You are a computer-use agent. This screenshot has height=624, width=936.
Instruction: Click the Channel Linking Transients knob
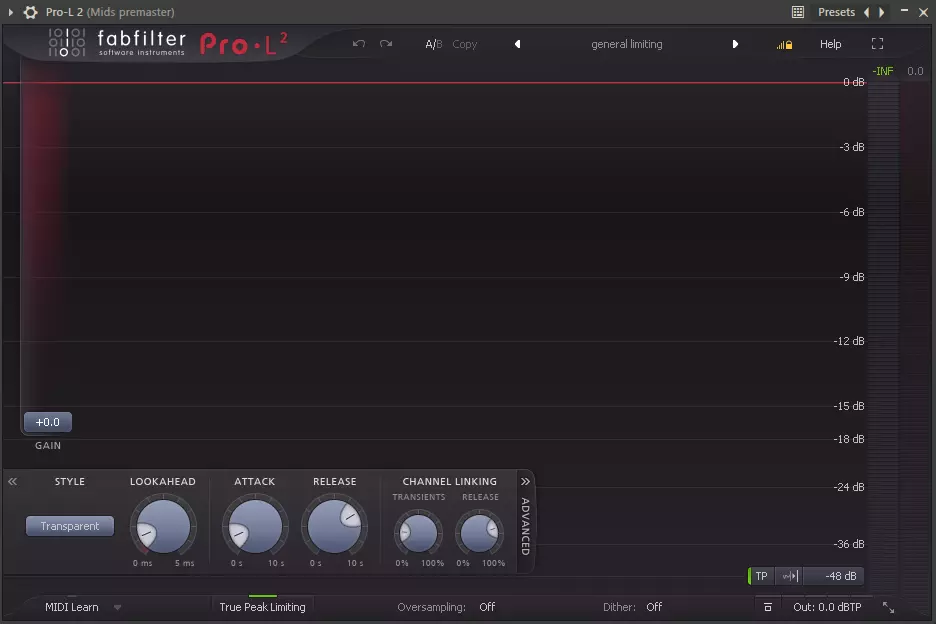point(418,533)
